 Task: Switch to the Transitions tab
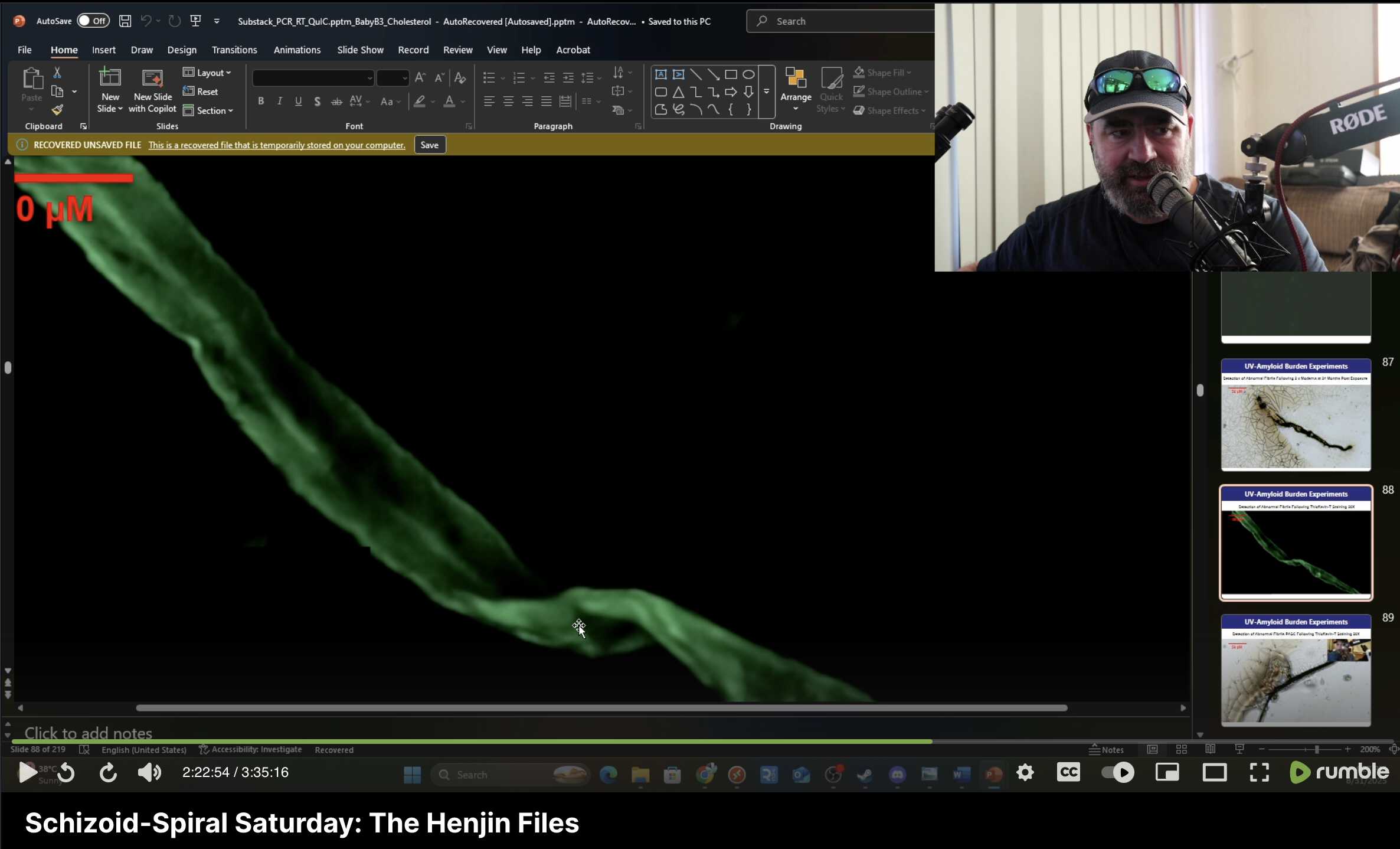(x=234, y=50)
